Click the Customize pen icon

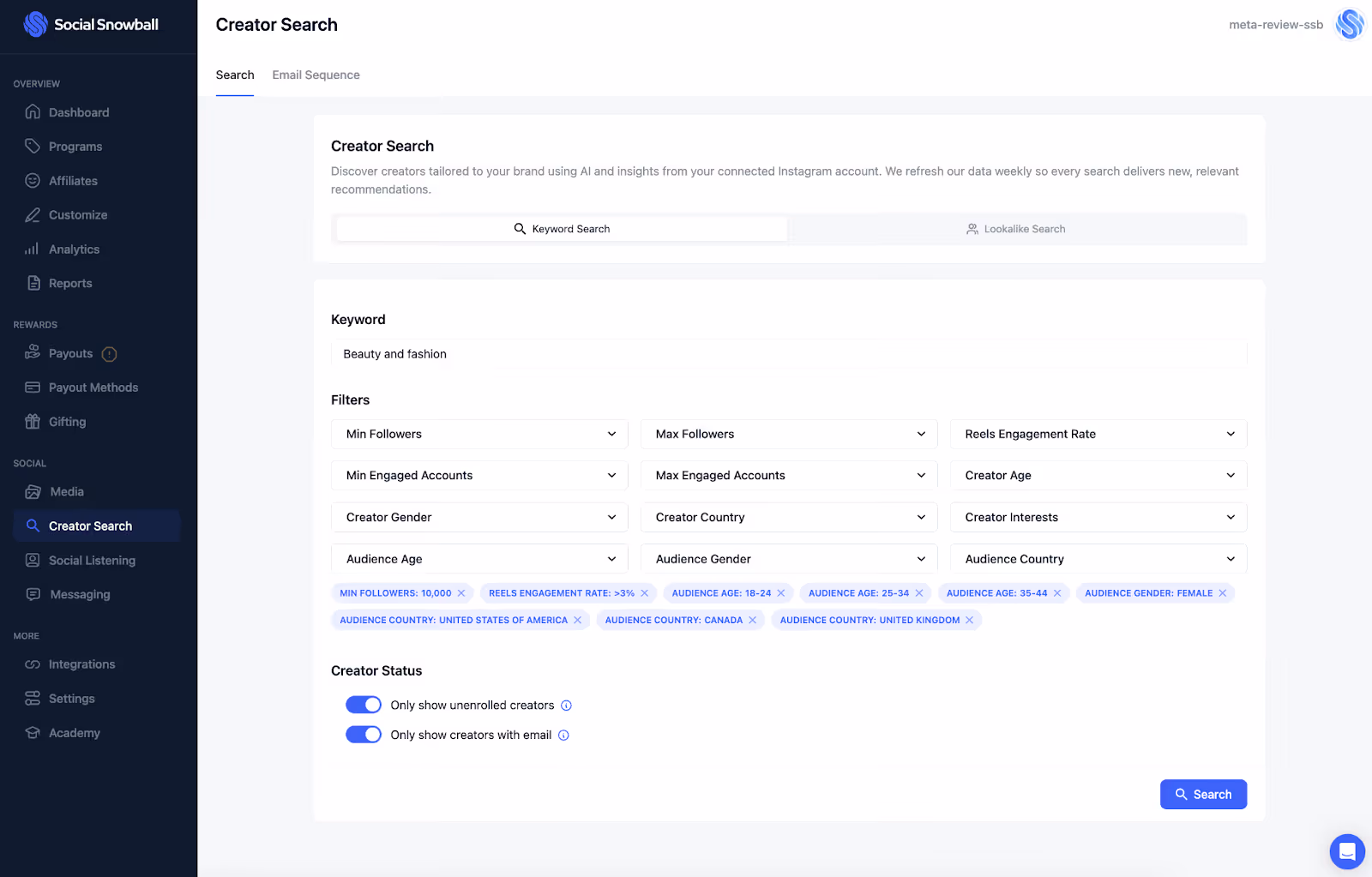coord(33,215)
